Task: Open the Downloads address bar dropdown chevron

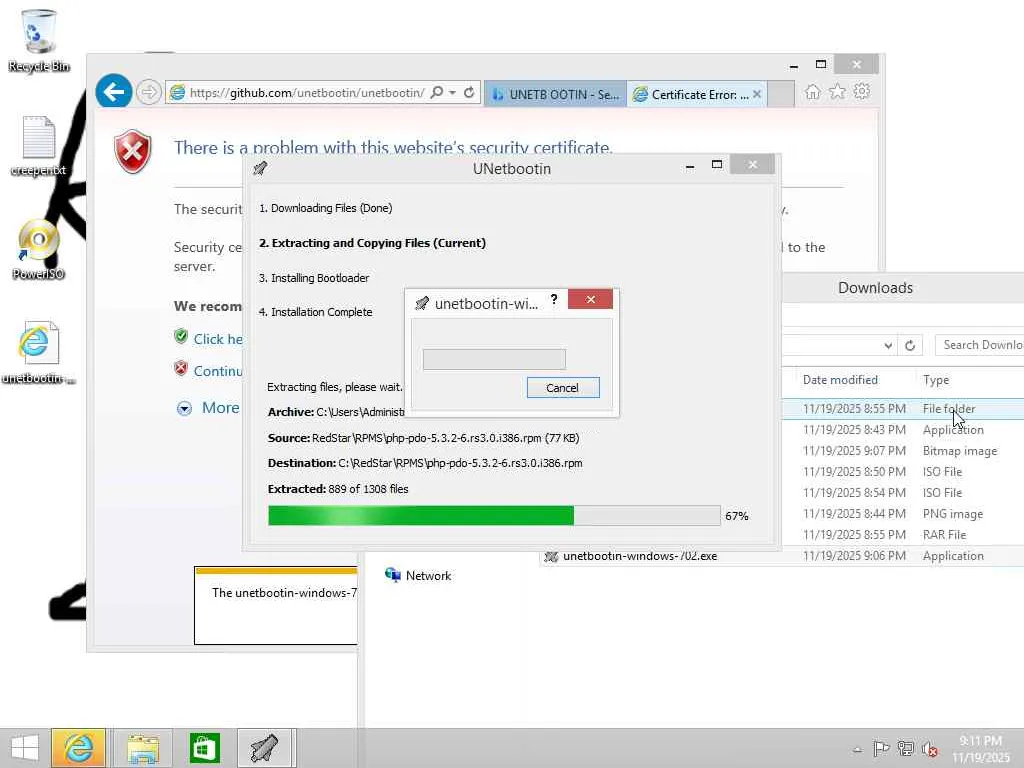Action: pyautogui.click(x=888, y=345)
